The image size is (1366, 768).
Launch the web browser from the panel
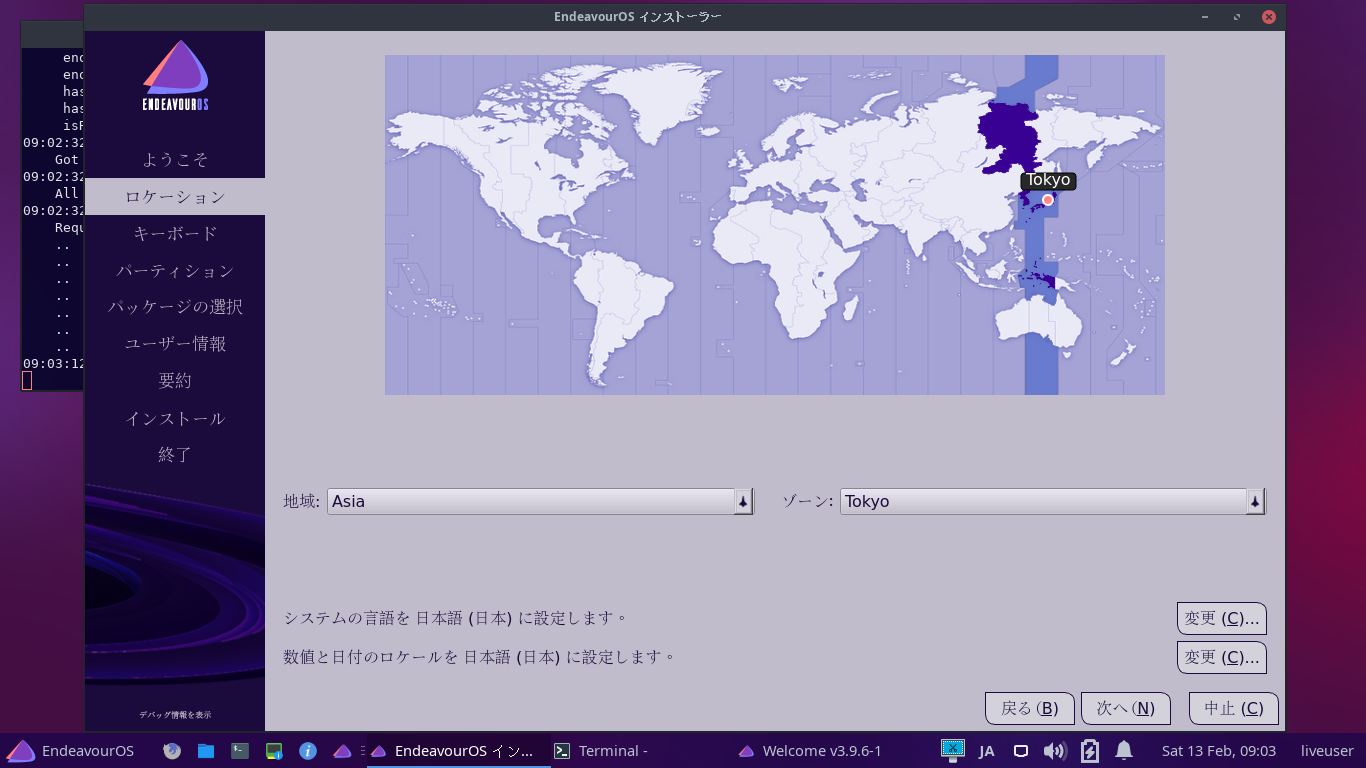click(172, 751)
